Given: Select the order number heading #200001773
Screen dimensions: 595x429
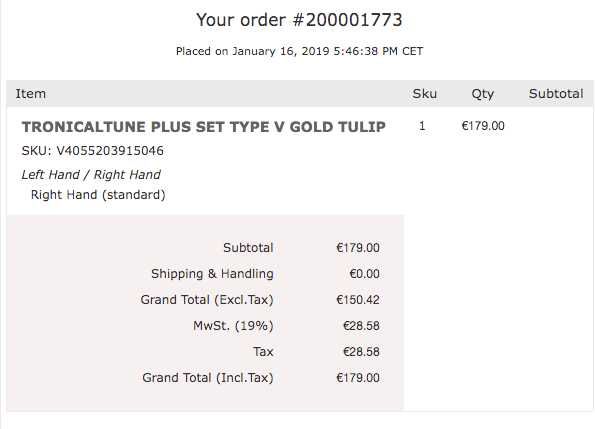Looking at the screenshot, I should [x=299, y=20].
